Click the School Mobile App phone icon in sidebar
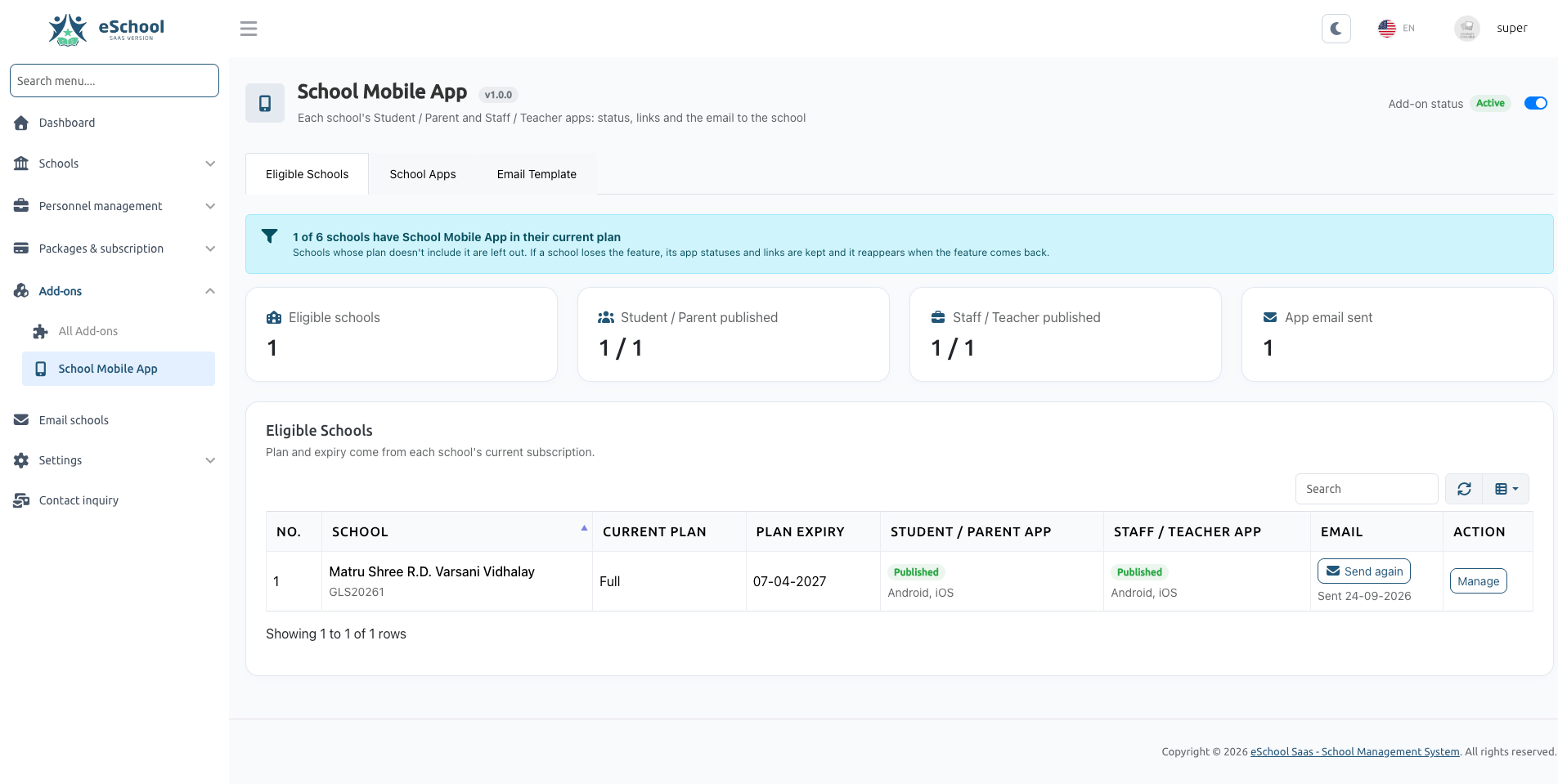 (x=41, y=369)
